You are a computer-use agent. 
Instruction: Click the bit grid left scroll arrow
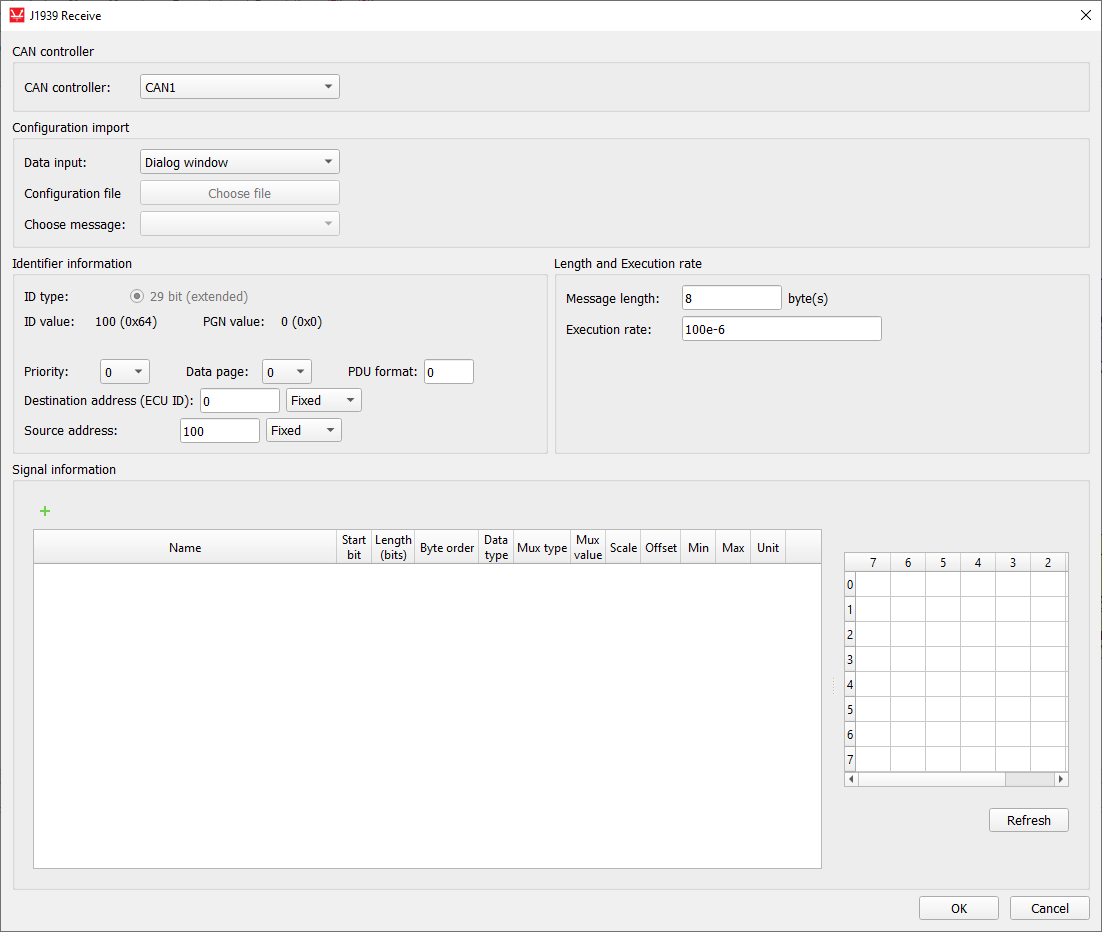[851, 779]
